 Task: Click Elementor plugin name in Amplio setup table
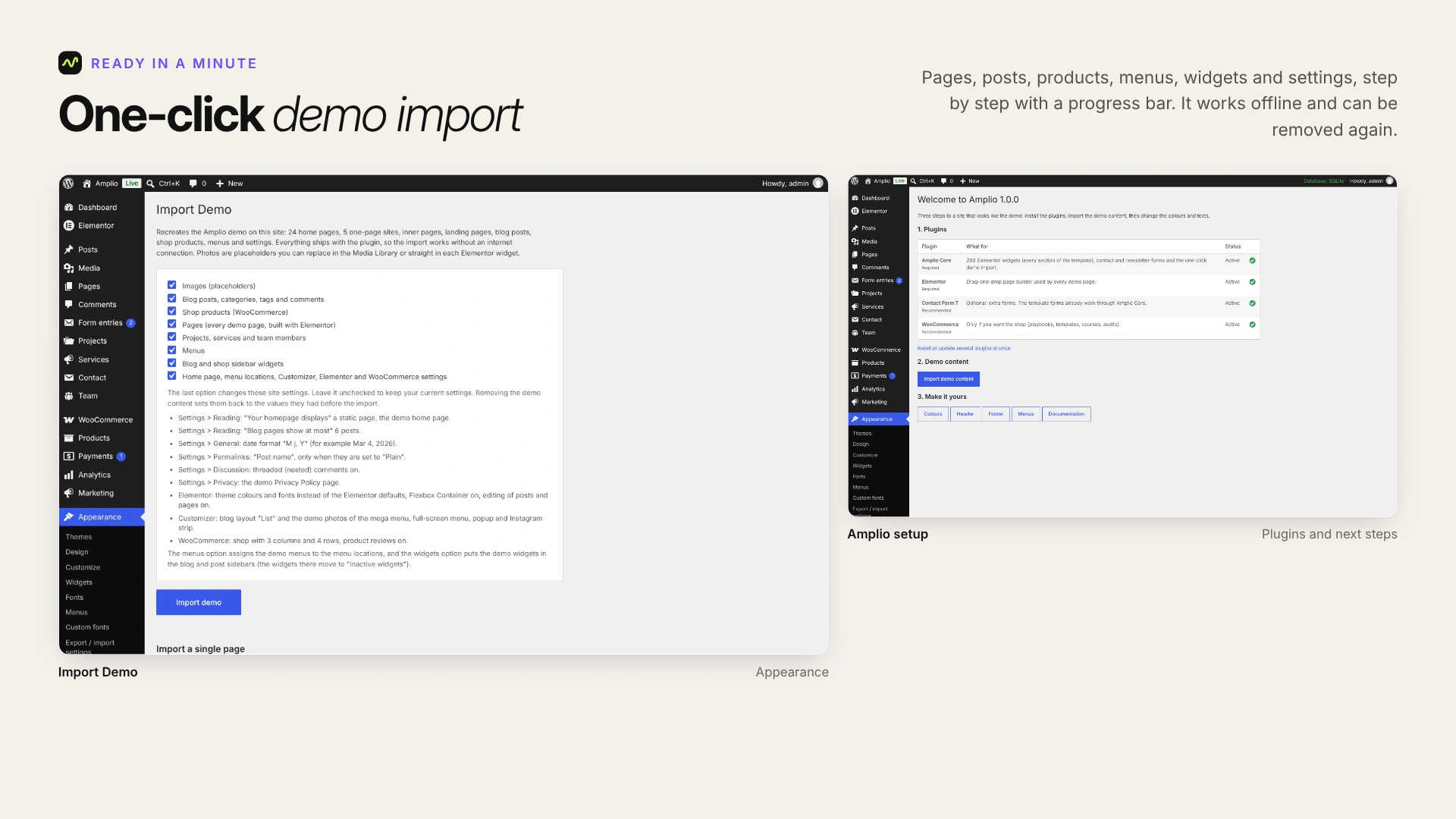[934, 282]
